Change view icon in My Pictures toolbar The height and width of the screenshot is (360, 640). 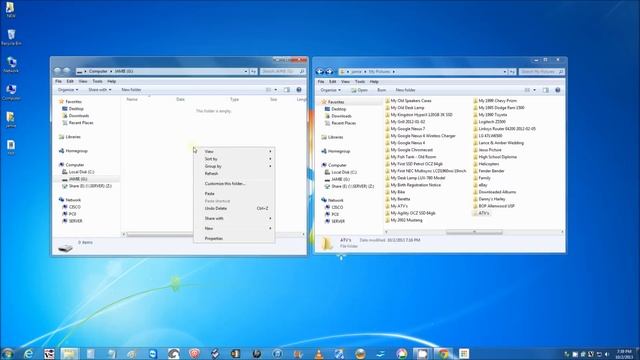click(527, 90)
